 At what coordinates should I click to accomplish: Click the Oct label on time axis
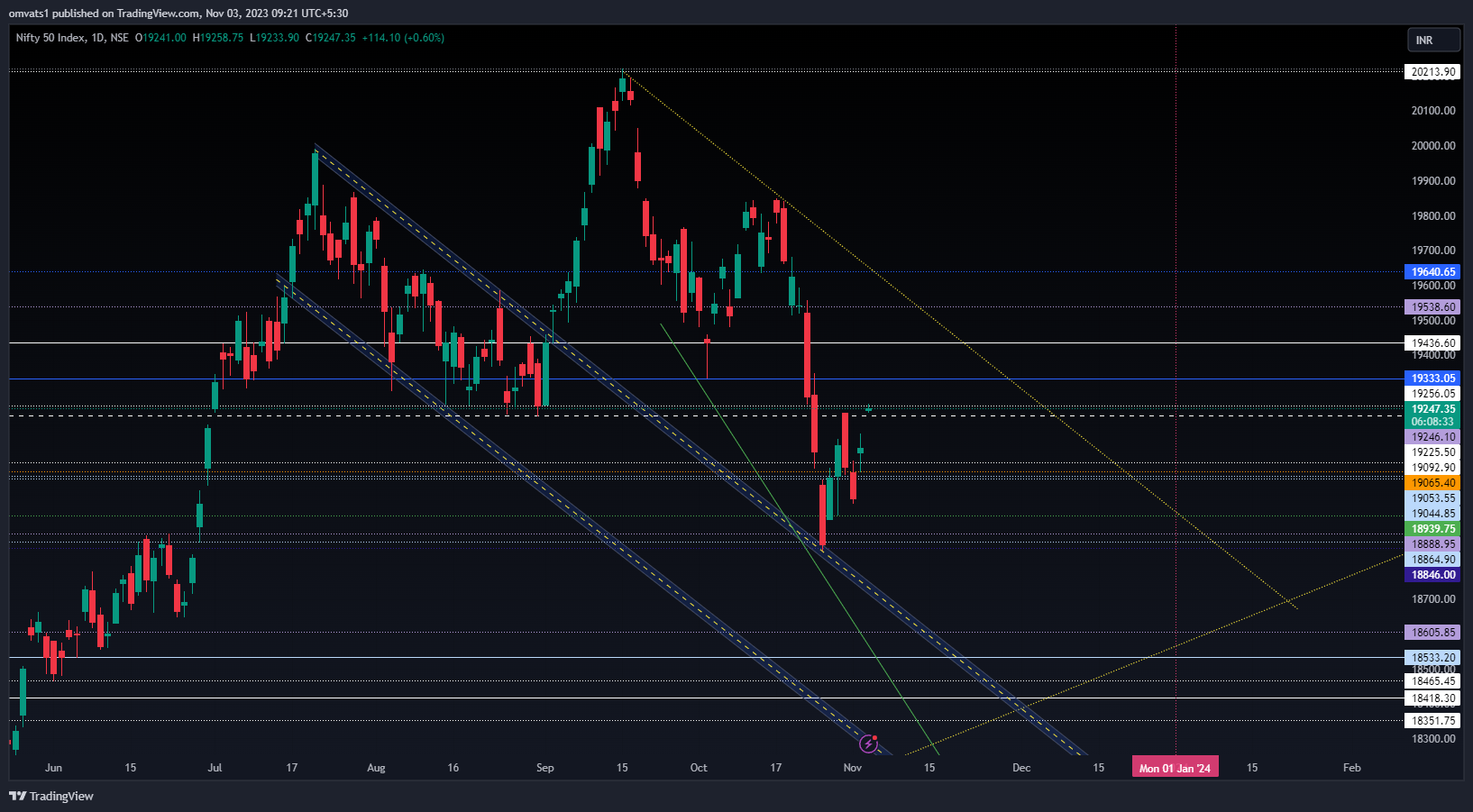[699, 768]
